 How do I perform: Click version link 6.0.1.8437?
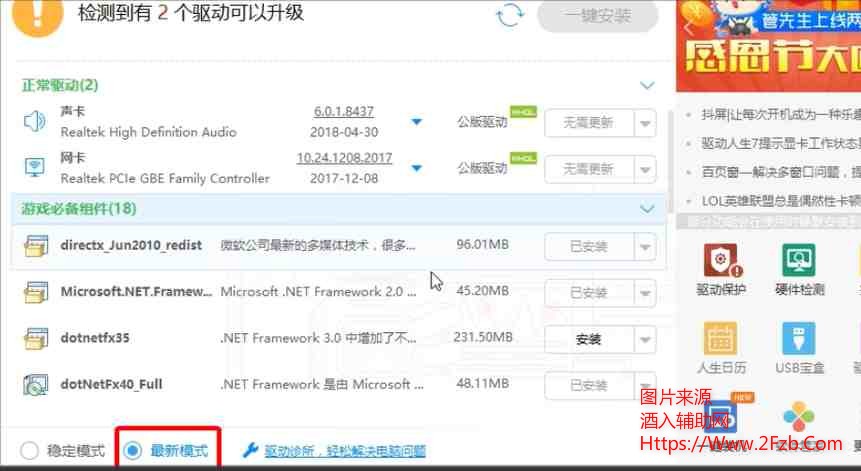(344, 111)
